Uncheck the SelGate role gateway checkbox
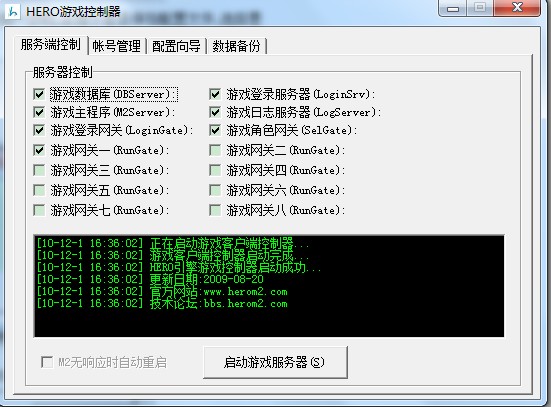Screen dimensions: 551x407 pyautogui.click(x=215, y=130)
